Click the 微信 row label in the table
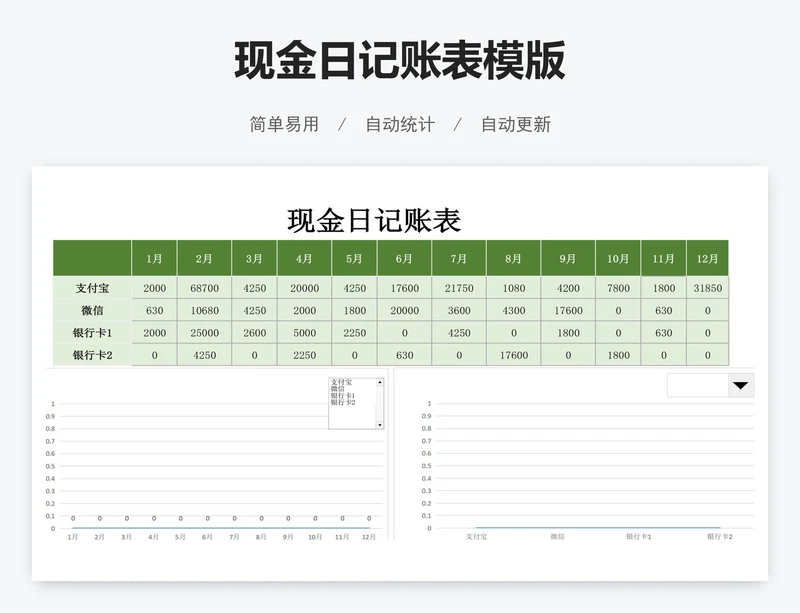This screenshot has height=613, width=800. pos(92,310)
